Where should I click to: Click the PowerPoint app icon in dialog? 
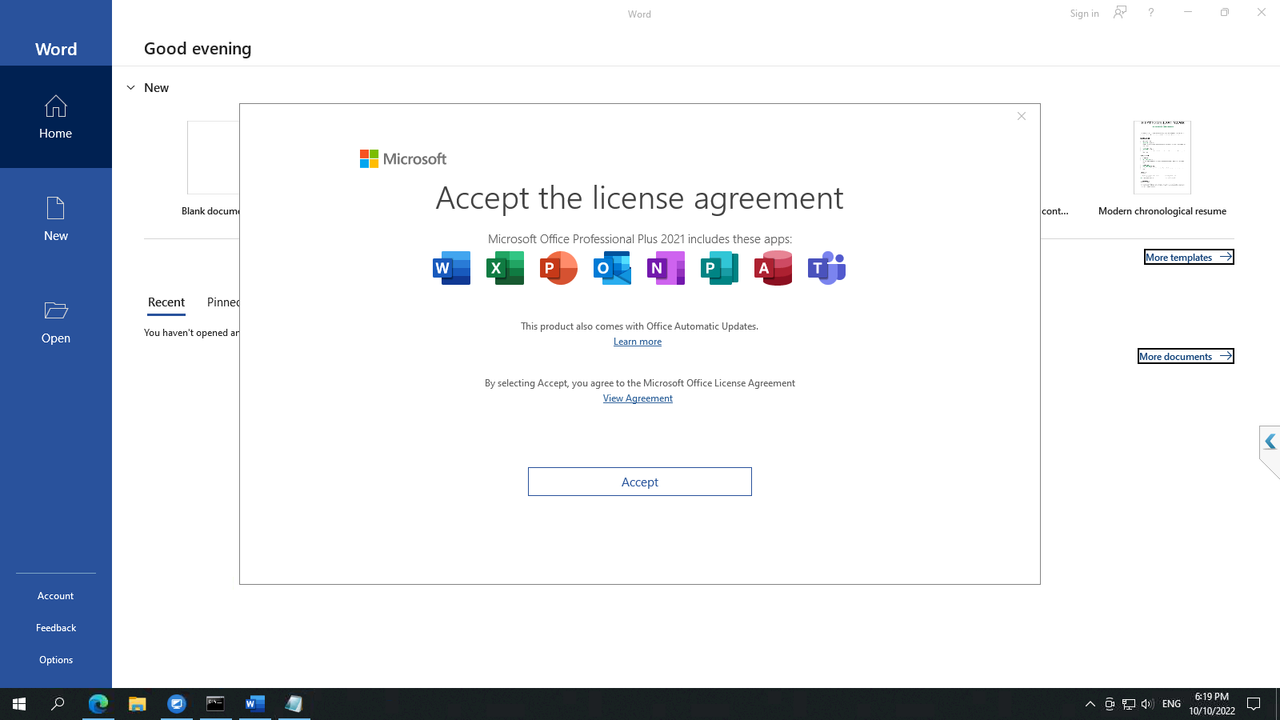pos(559,268)
